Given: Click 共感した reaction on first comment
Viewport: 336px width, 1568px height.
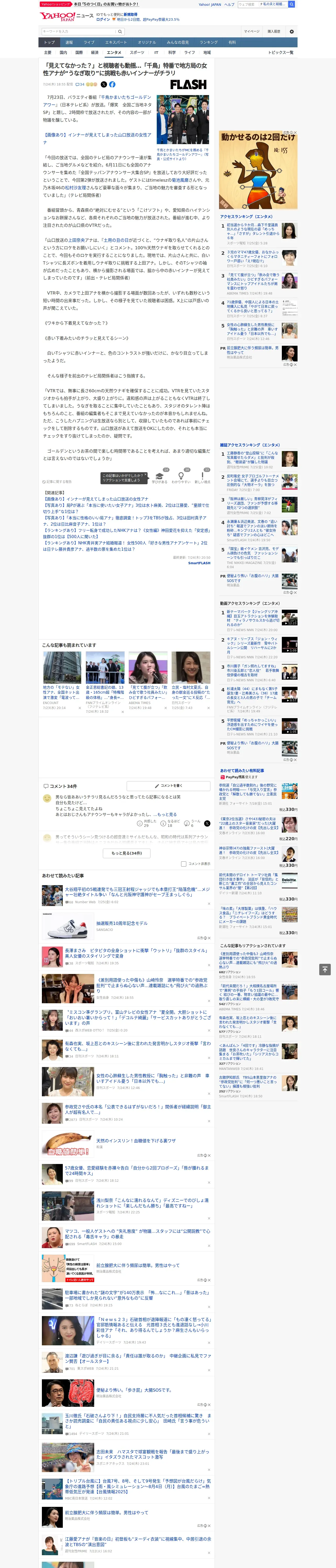Looking at the screenshot, I should [146, 823].
